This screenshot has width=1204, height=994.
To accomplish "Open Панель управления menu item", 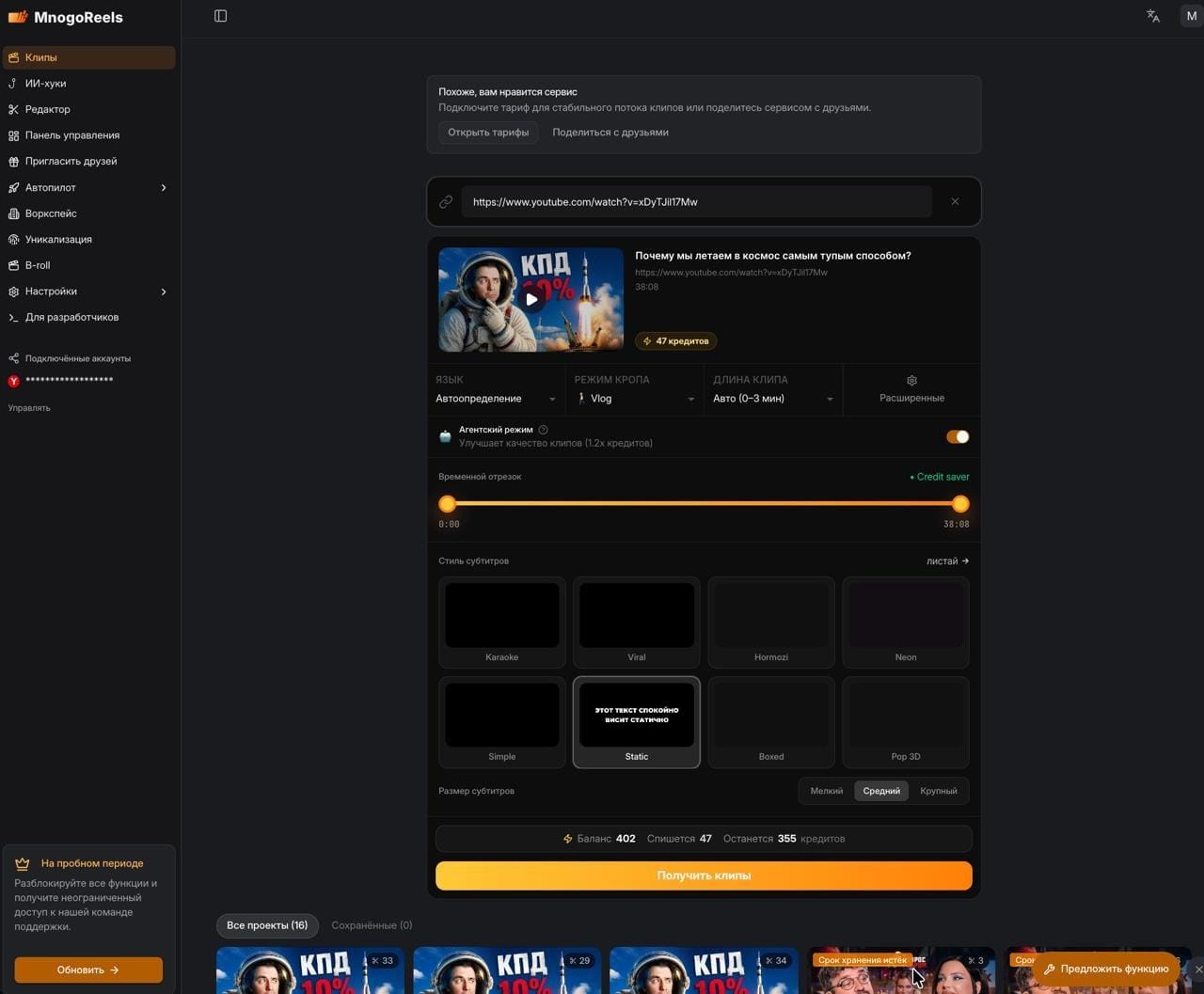I will click(88, 135).
